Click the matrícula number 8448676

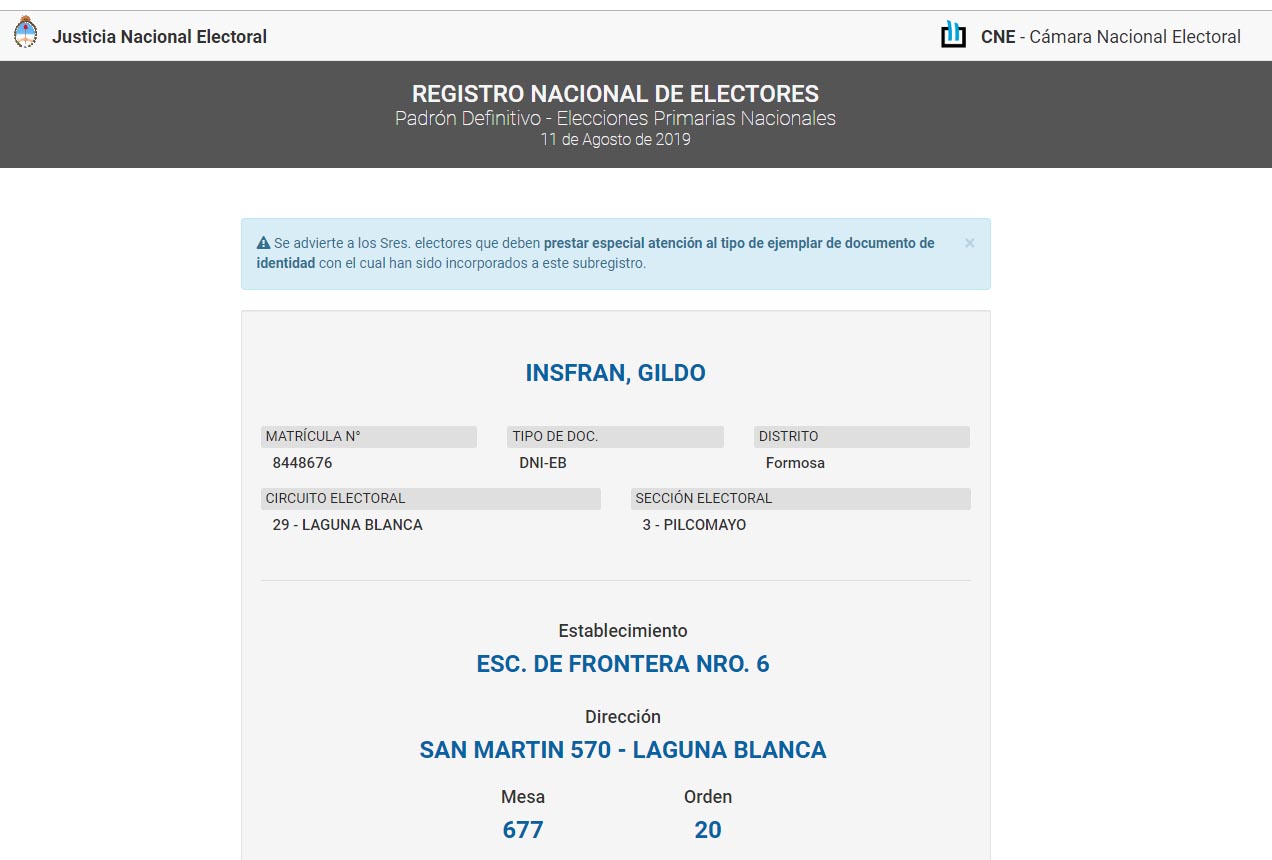click(302, 463)
